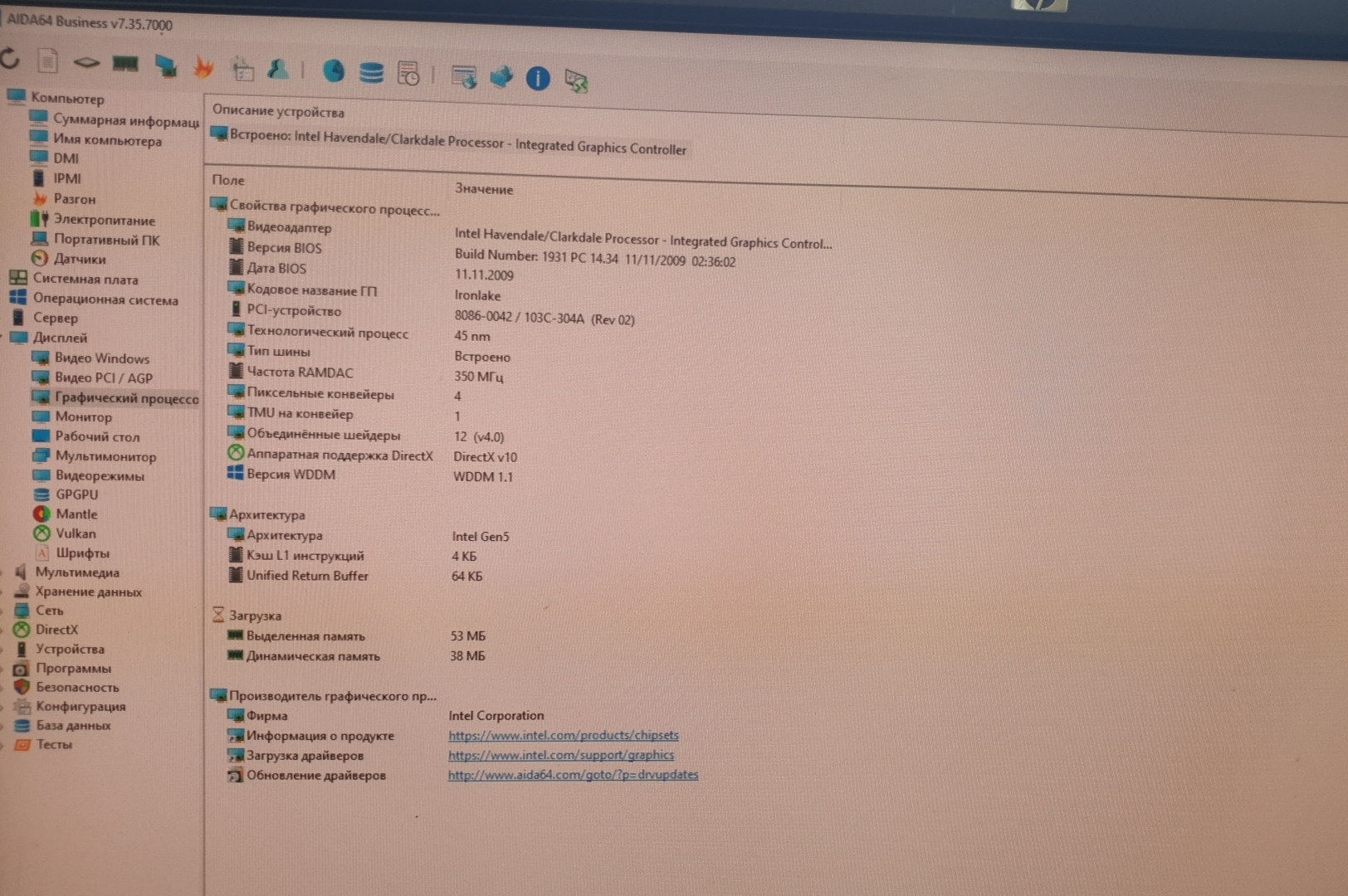Launch the green memory module toolbar icon
This screenshot has width=1348, height=896.
(125, 64)
